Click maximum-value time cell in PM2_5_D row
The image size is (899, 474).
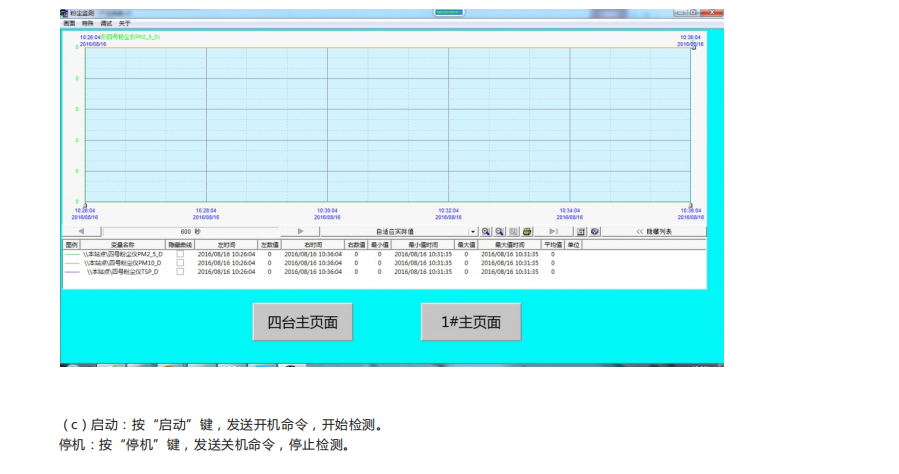click(x=510, y=254)
